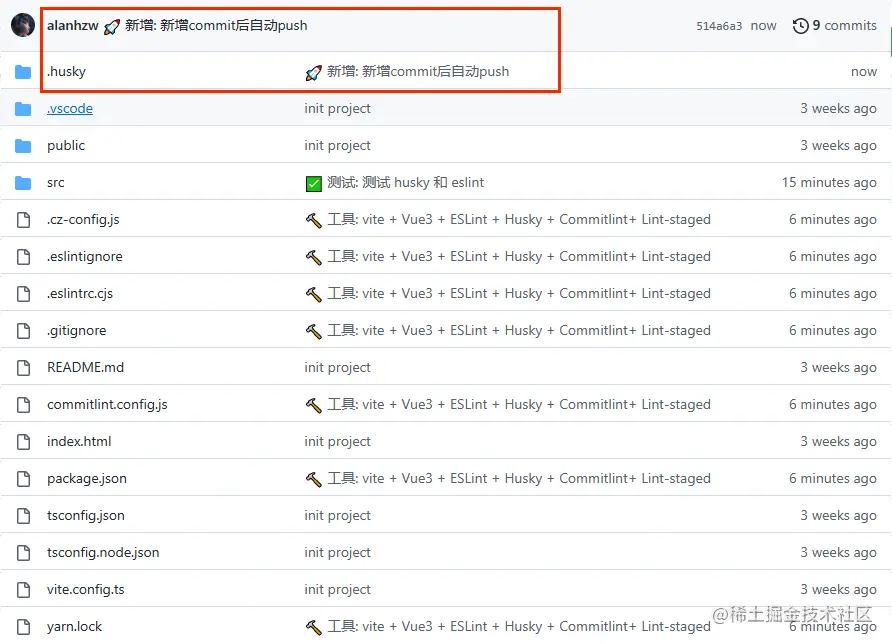Viewport: 892px width, 644px height.
Task: Click the src folder icon
Action: 23,183
